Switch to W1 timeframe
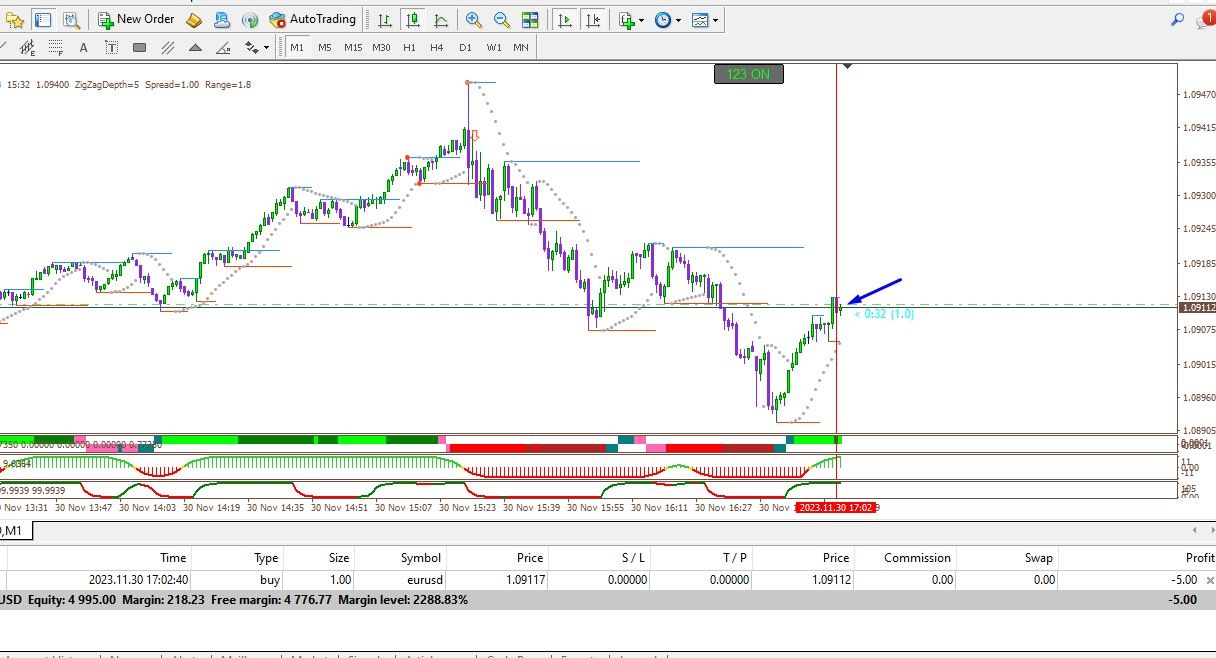Image resolution: width=1216 pixels, height=658 pixels. tap(494, 47)
